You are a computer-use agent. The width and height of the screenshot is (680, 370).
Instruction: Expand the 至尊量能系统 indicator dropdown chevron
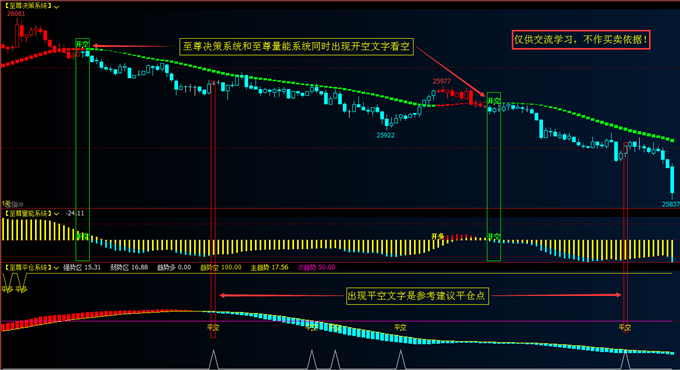(56, 213)
